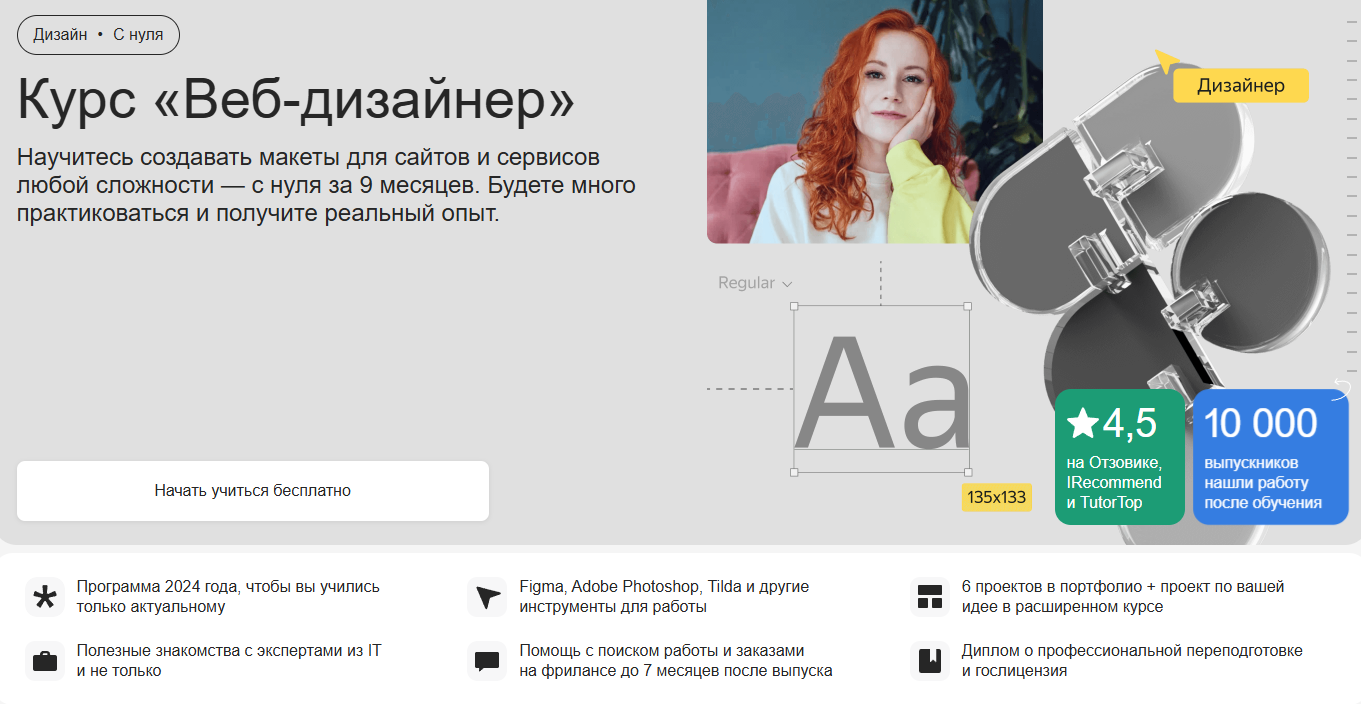Click the bookmark diploma icon beside "Диплом о профессиональной"
The width and height of the screenshot is (1361, 704).
pyautogui.click(x=930, y=661)
